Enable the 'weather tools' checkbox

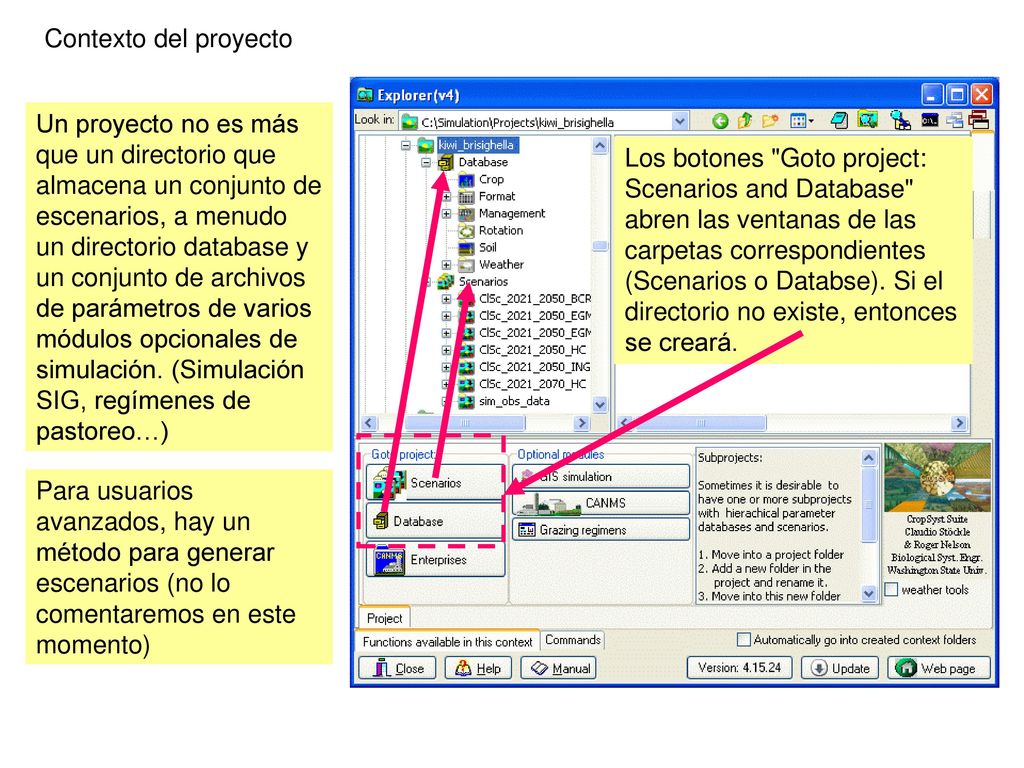click(x=891, y=589)
